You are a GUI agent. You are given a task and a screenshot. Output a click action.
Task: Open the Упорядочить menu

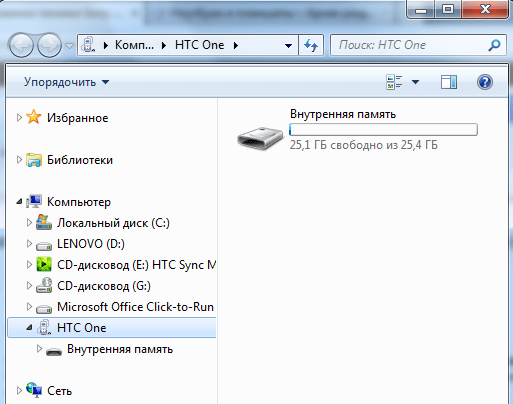66,82
